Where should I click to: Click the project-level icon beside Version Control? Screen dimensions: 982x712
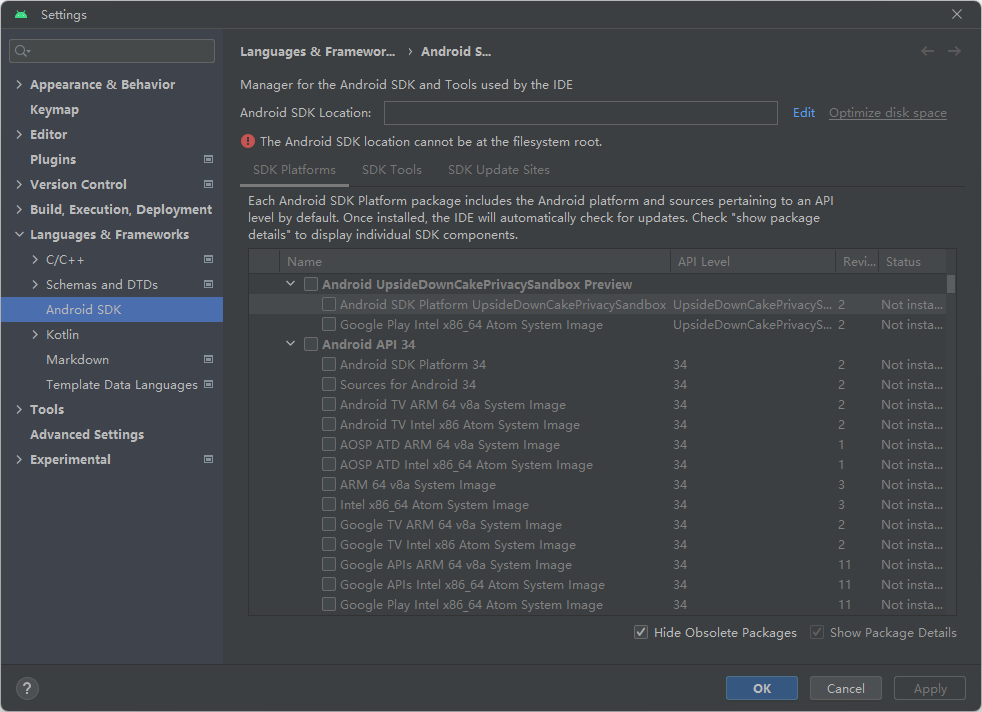(x=209, y=184)
